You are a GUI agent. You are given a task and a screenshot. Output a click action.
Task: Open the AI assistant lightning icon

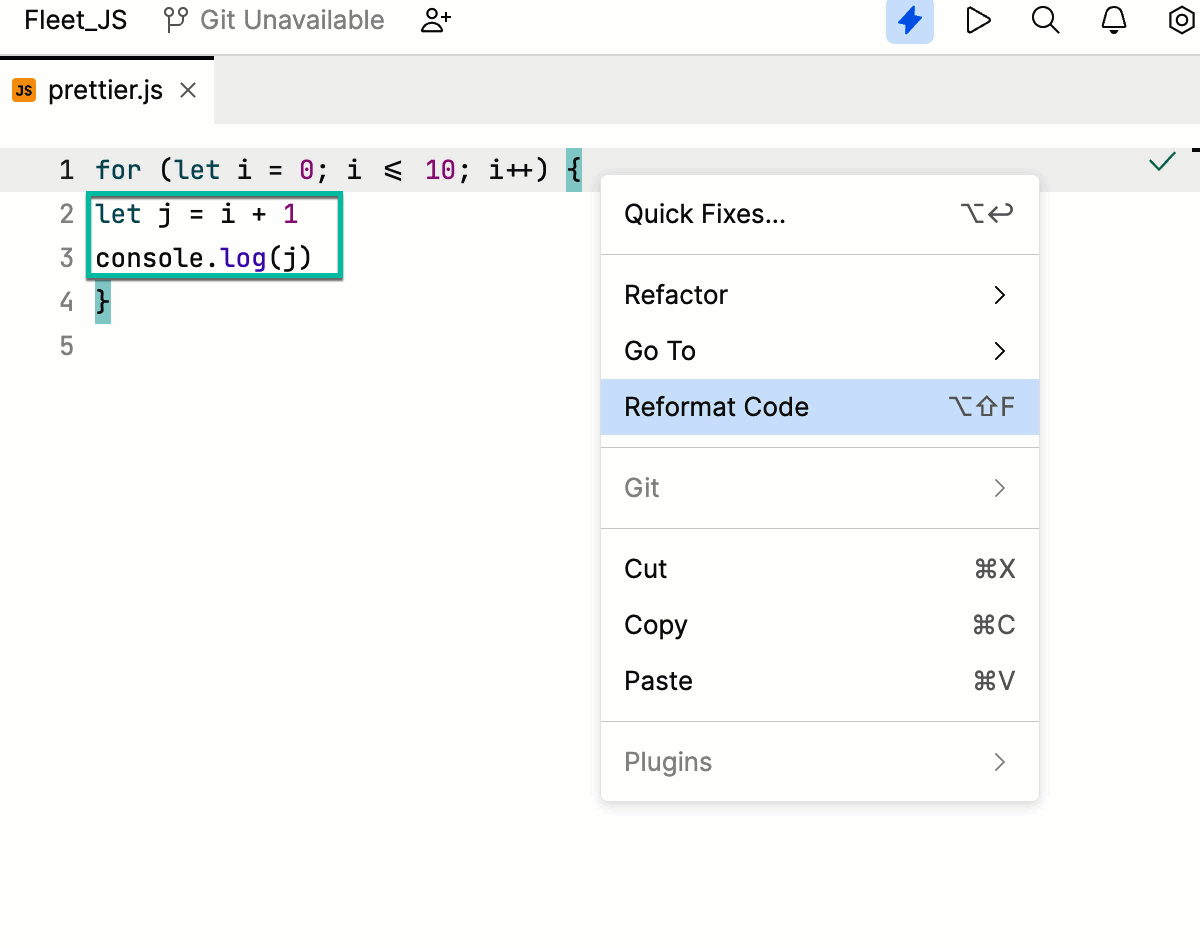tap(909, 19)
